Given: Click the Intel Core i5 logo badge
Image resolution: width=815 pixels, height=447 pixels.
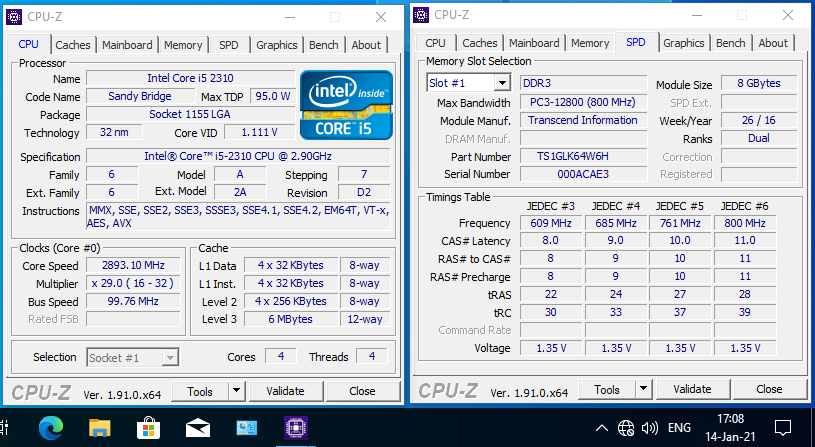Looking at the screenshot, I should pos(346,106).
